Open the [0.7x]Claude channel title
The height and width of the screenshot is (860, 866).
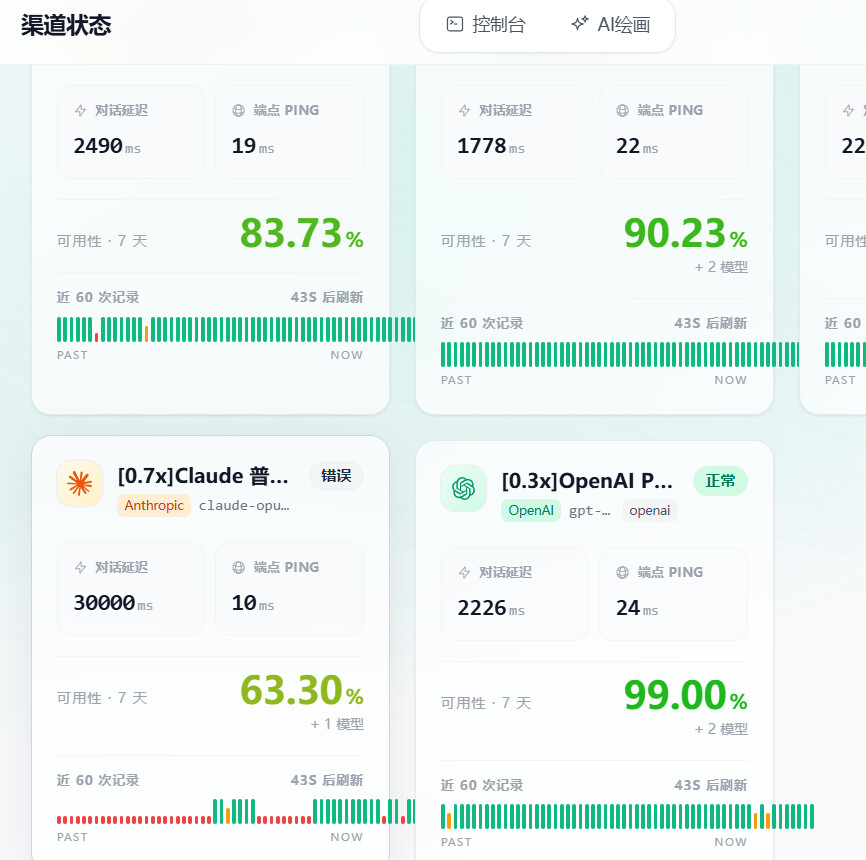point(203,476)
